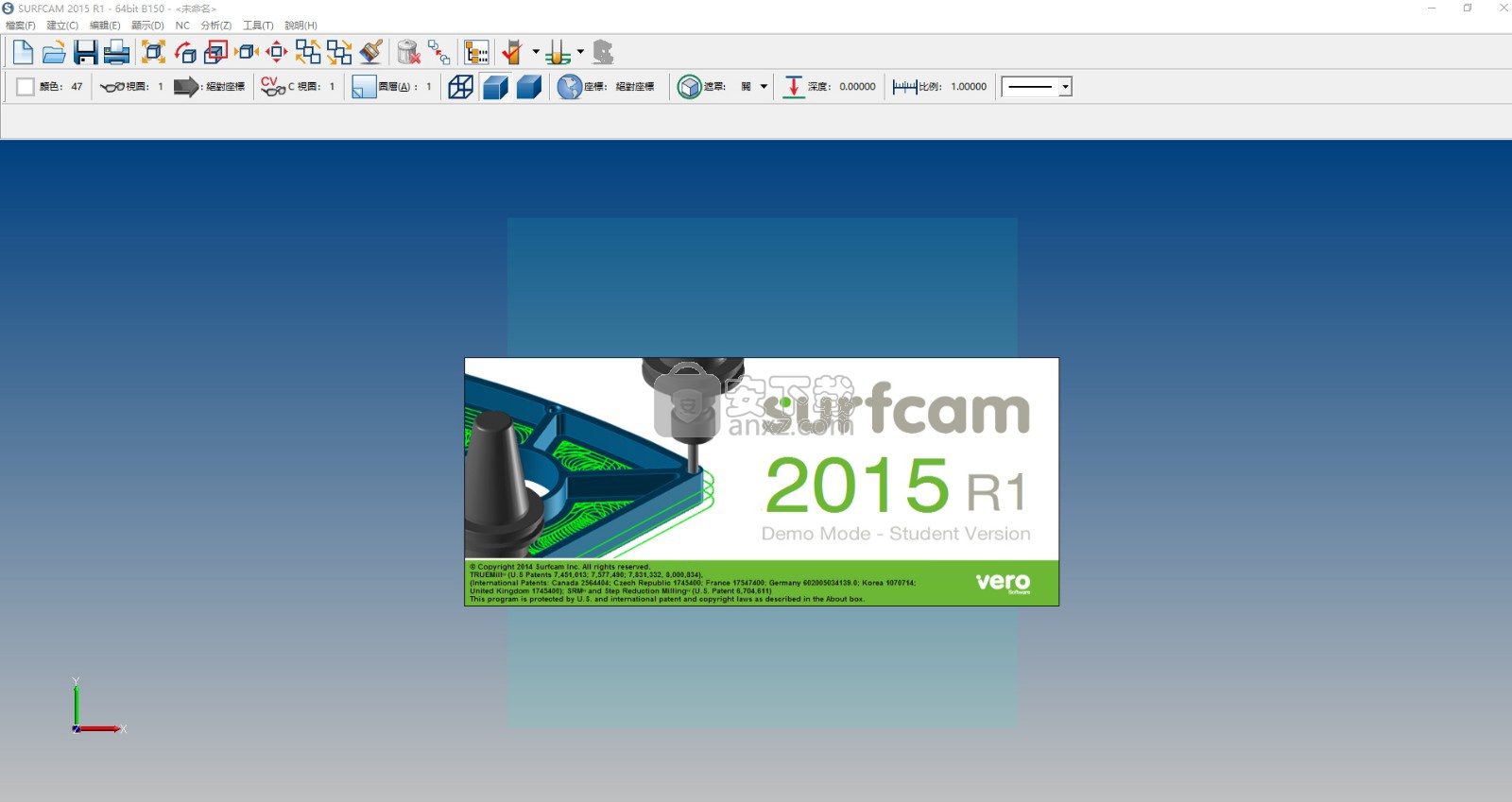Open the color swatch selector
Viewport: 1512px width, 802px height.
26,87
